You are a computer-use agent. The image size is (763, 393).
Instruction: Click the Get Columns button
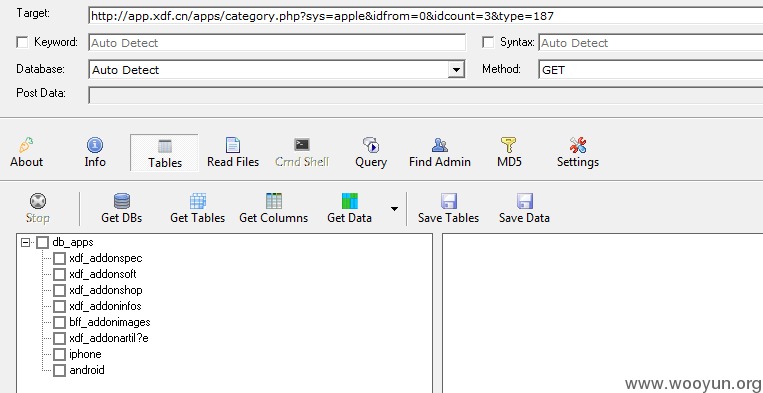click(x=273, y=209)
